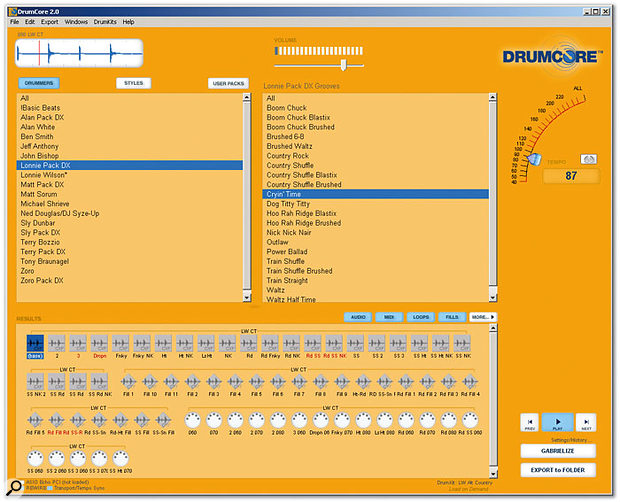This screenshot has height=502, width=620.
Task: Select the highlighted (base) audio loop icon
Action: pyautogui.click(x=35, y=343)
